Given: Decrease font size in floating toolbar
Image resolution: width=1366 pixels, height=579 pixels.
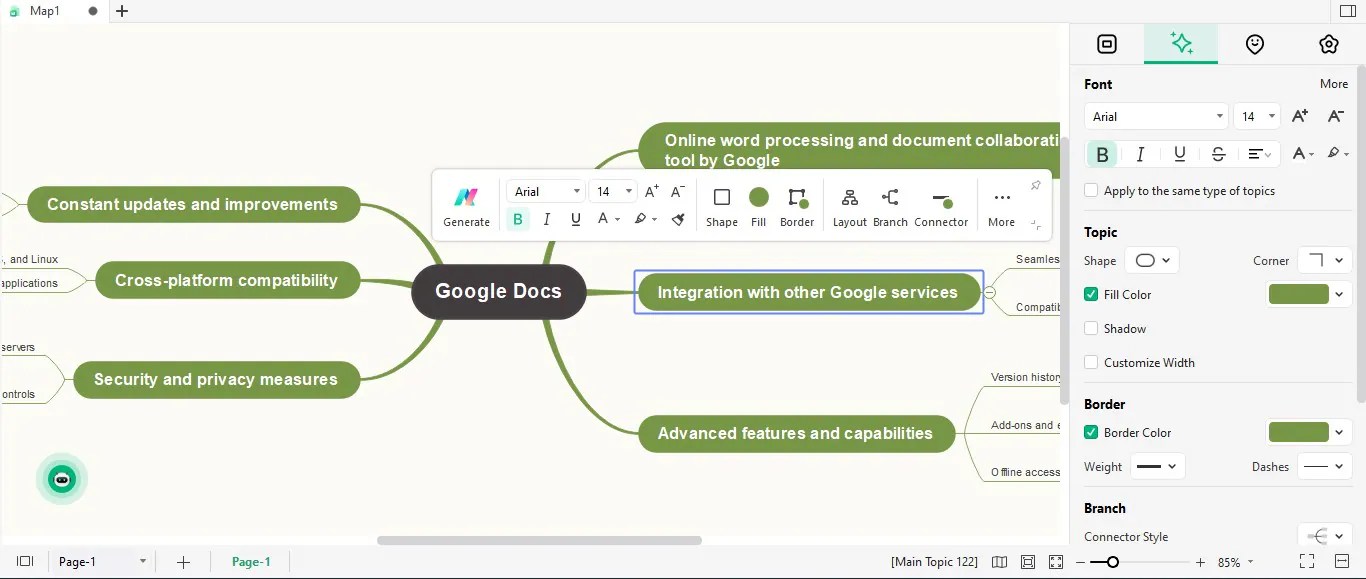Looking at the screenshot, I should 677,191.
